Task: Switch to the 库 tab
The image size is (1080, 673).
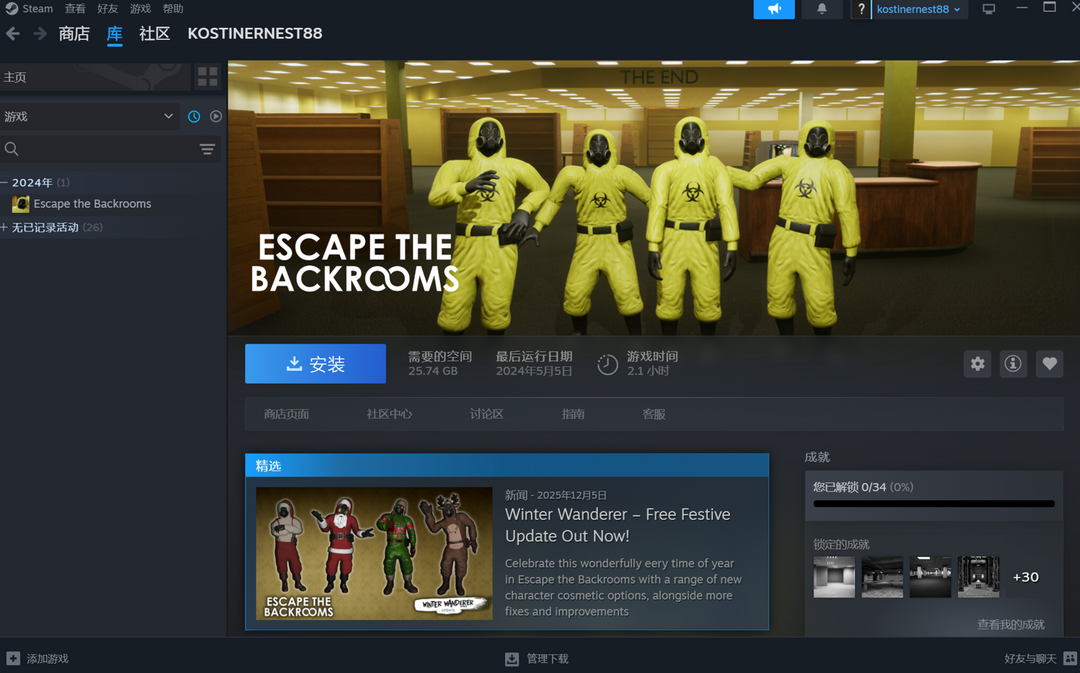Action: coord(114,34)
